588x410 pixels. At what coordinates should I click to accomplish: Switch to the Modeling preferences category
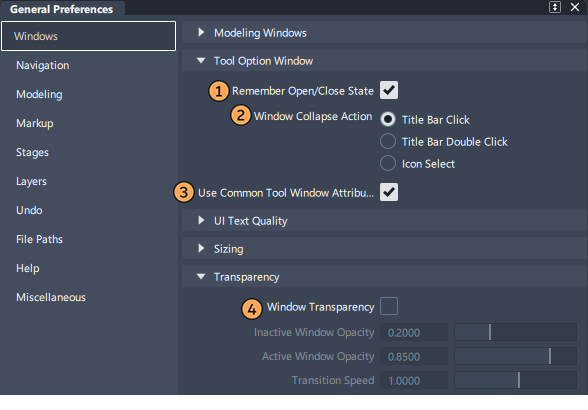pyautogui.click(x=39, y=94)
